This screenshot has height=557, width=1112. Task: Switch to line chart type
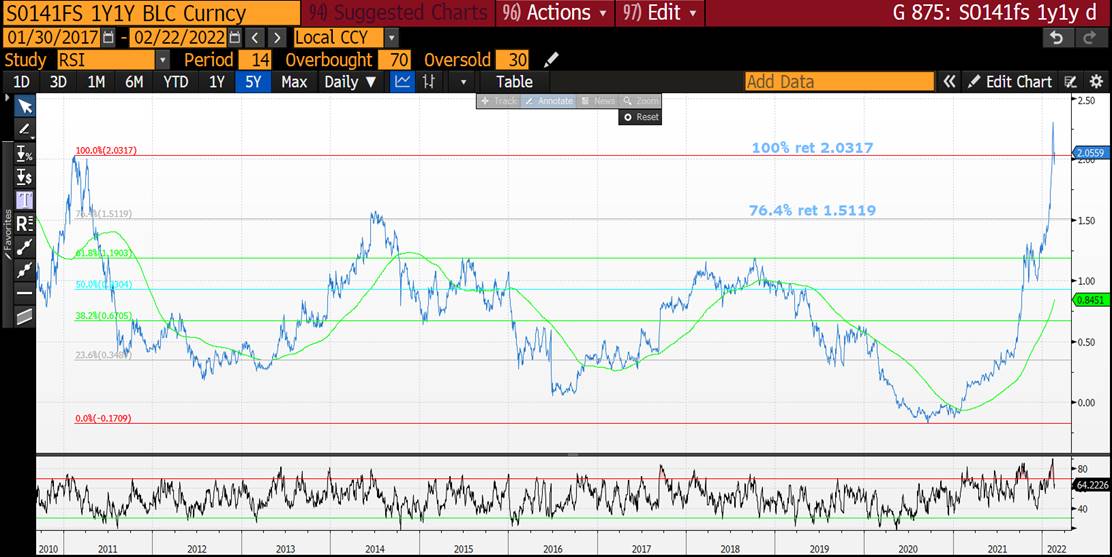tap(402, 82)
